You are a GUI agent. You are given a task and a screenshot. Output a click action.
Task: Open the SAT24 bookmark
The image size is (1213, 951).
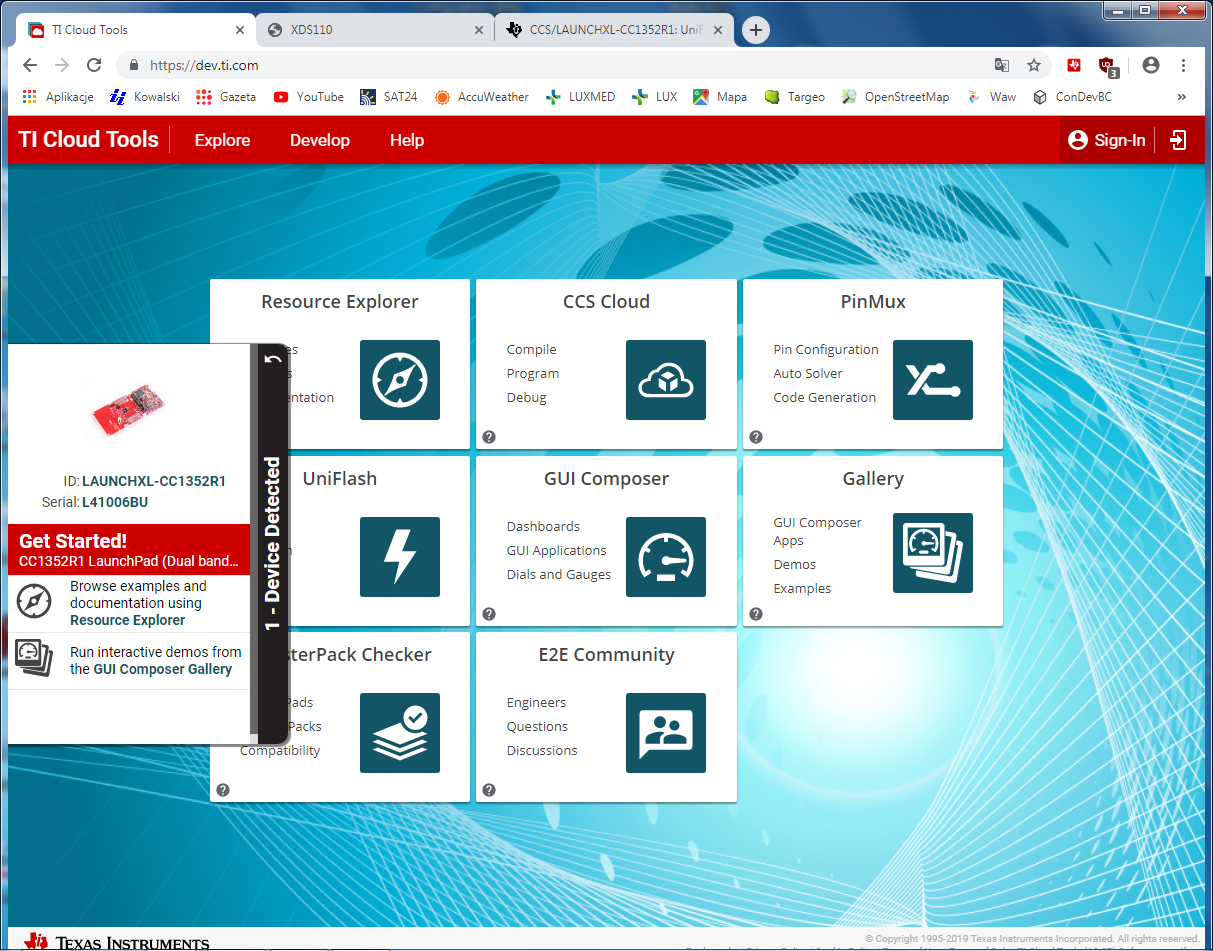point(389,97)
